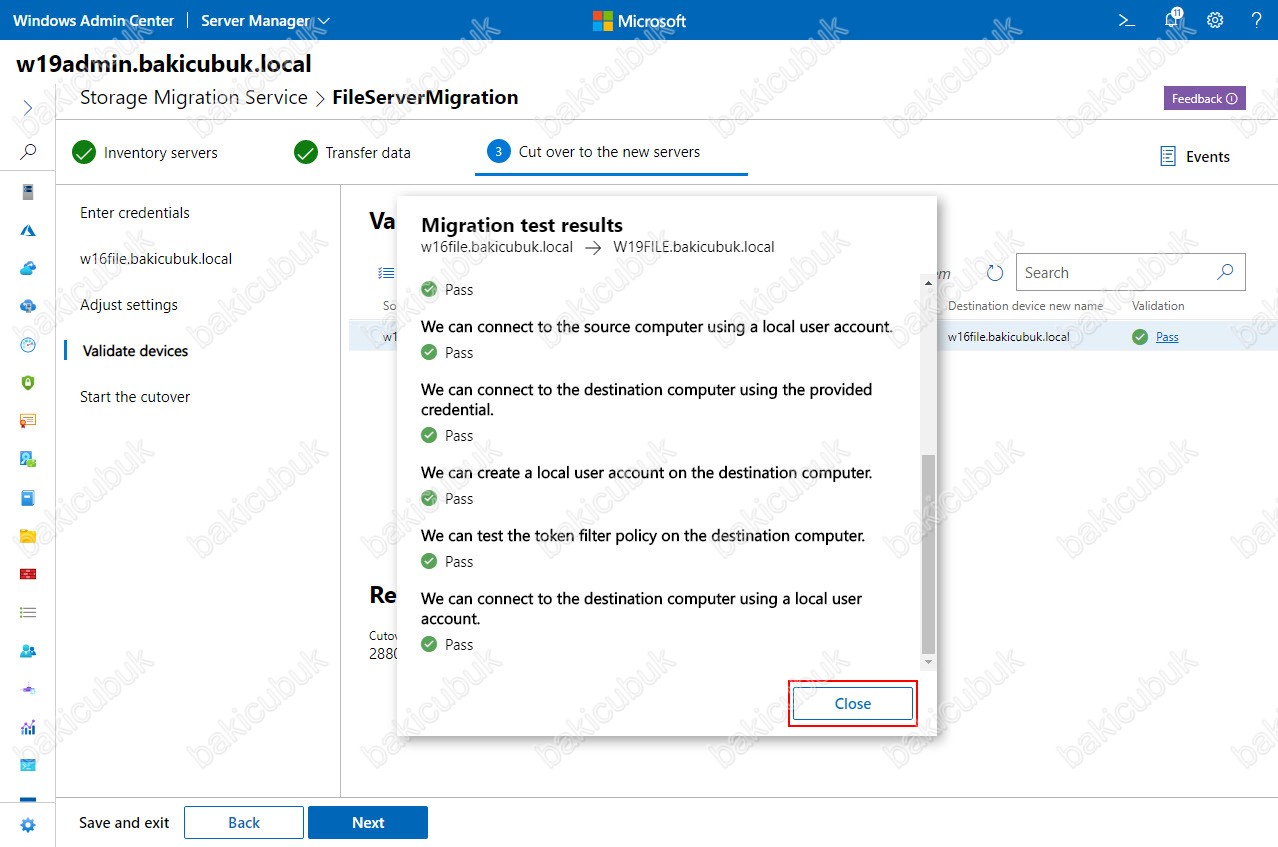Viewport: 1278px width, 847px height.
Task: Select the Validate devices step
Action: pyautogui.click(x=135, y=351)
